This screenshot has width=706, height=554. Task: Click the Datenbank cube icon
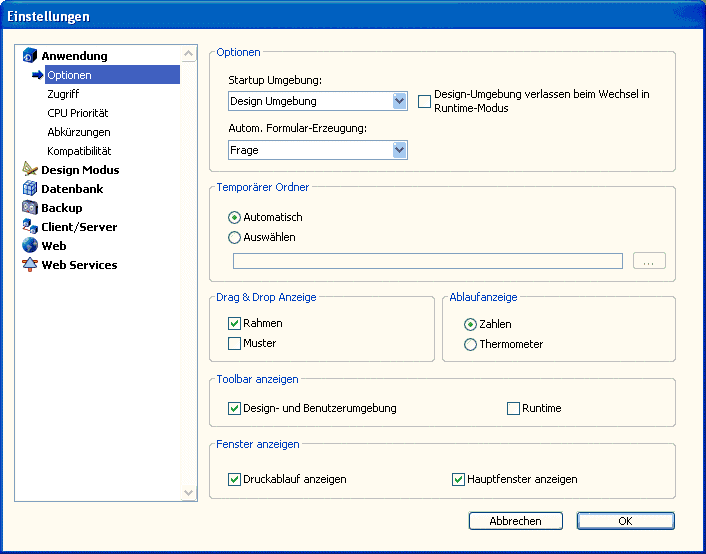click(x=30, y=189)
